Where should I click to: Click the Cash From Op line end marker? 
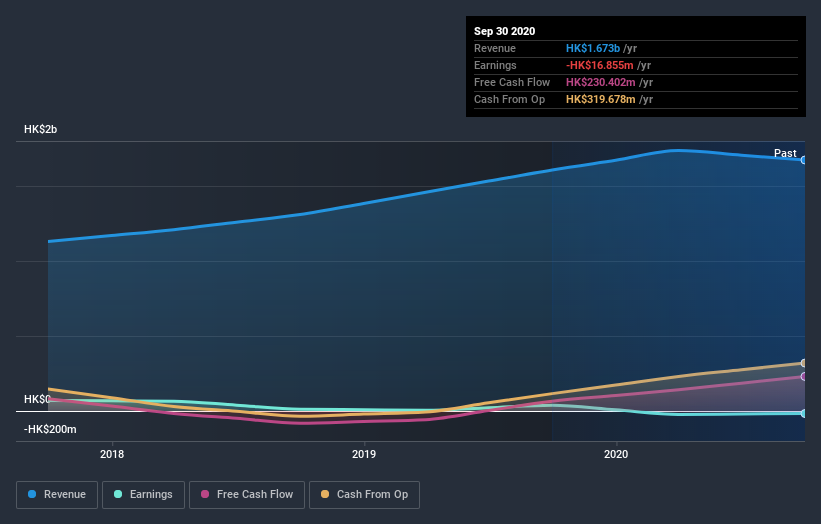(803, 363)
